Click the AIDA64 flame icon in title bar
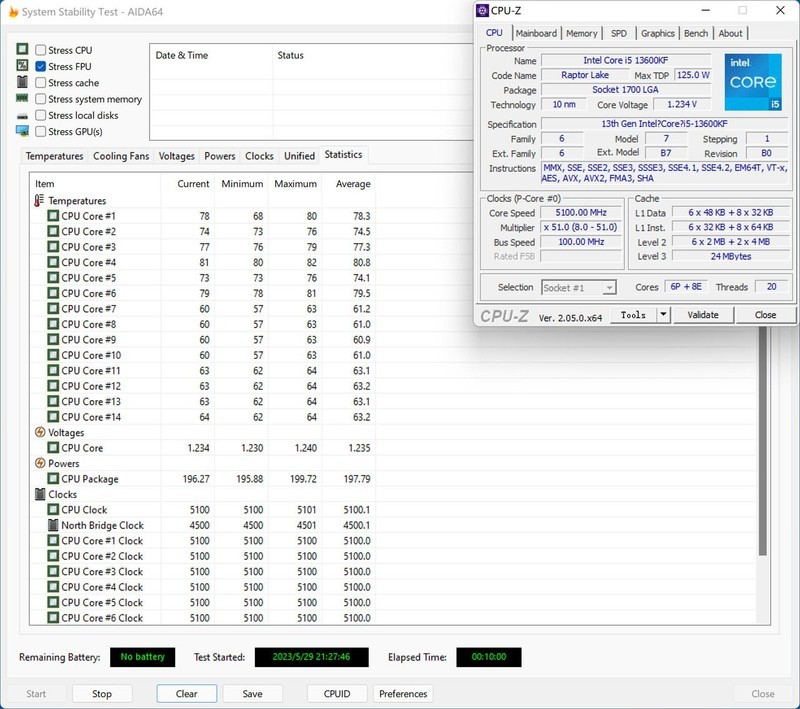 (x=12, y=12)
